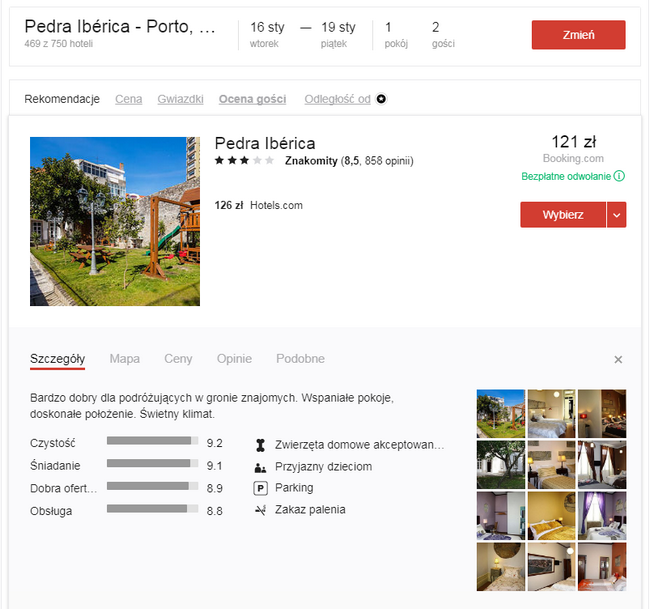Switch to the Mapa tab

pos(125,359)
